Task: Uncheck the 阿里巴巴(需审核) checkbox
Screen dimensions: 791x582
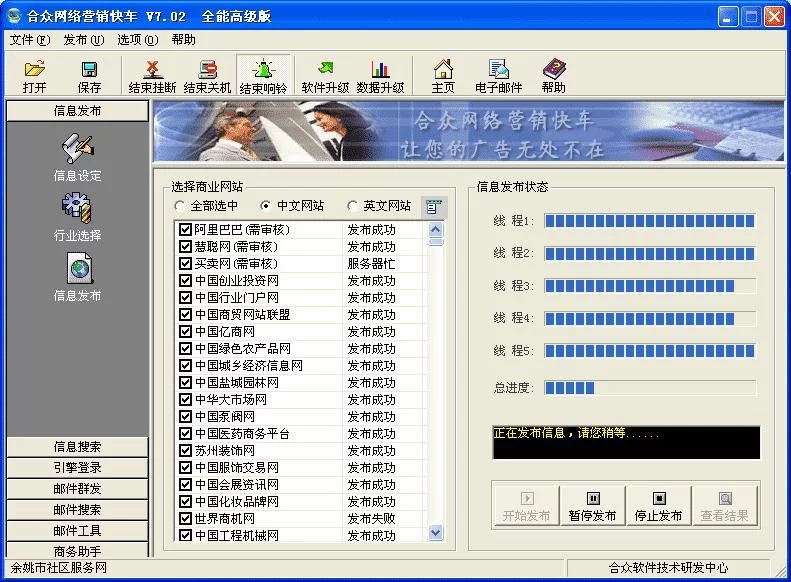Action: pos(185,229)
